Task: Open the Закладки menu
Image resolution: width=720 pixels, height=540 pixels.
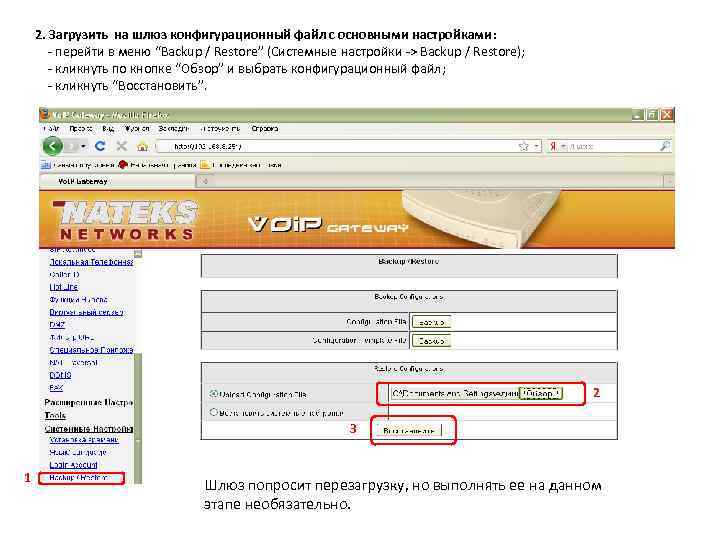Action: pos(174,129)
